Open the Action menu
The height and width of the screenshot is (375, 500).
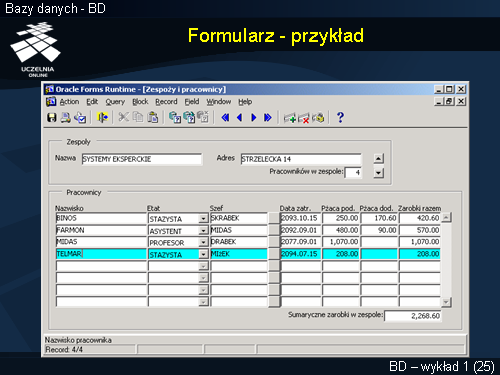pyautogui.click(x=69, y=101)
